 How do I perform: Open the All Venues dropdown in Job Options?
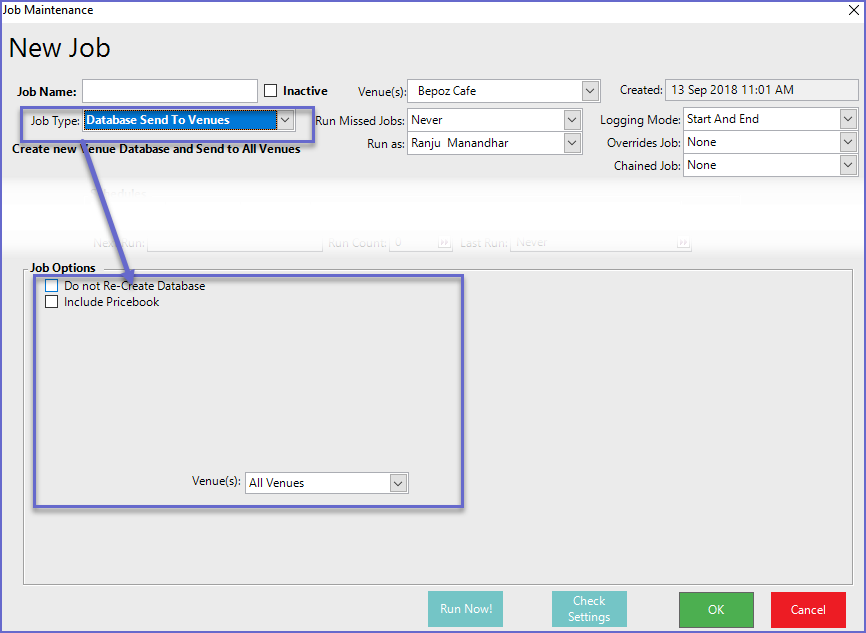click(x=398, y=483)
